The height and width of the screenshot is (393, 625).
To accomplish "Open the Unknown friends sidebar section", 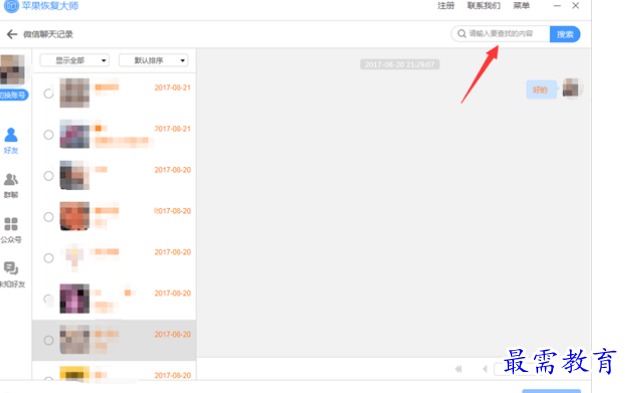I will click(x=12, y=275).
